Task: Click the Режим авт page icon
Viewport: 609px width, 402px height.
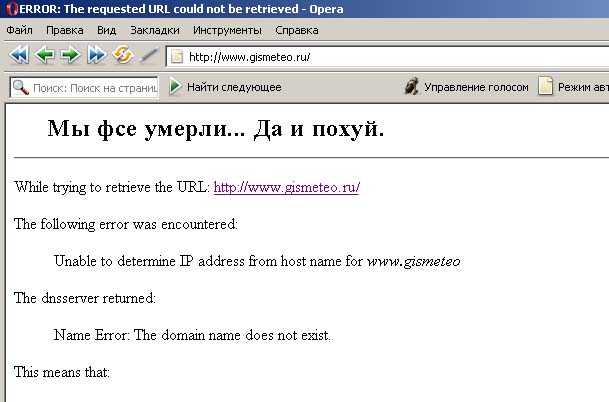Action: [x=545, y=86]
